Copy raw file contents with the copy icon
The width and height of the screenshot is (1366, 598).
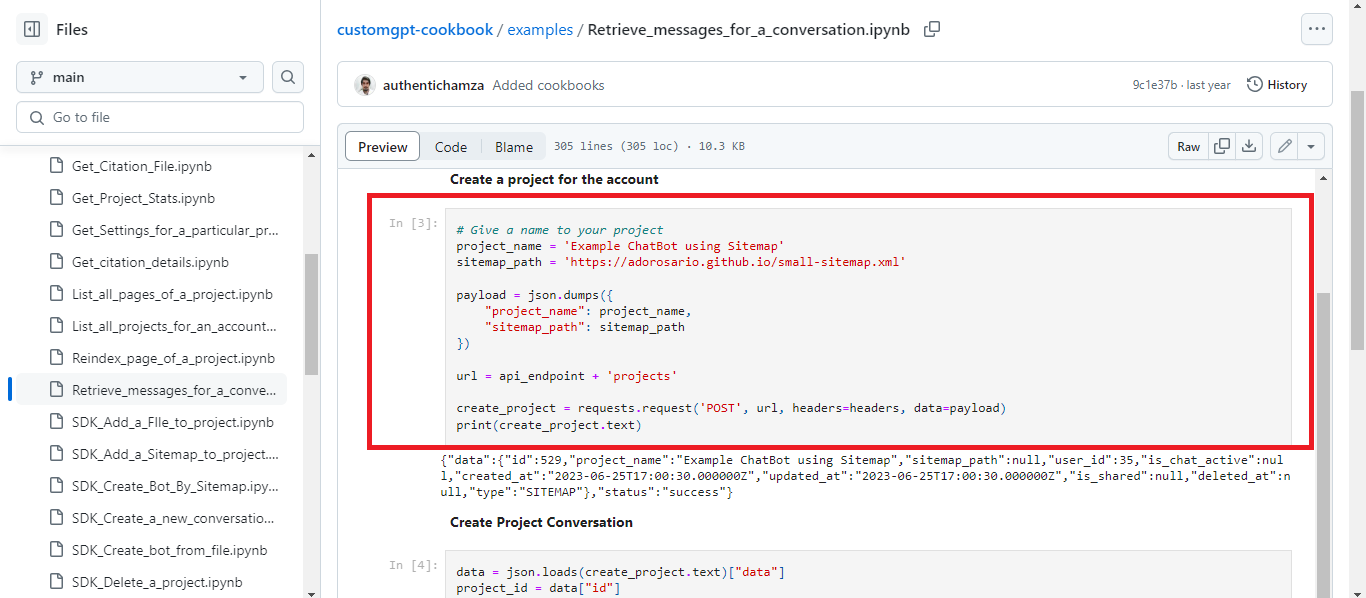[x=1221, y=145]
